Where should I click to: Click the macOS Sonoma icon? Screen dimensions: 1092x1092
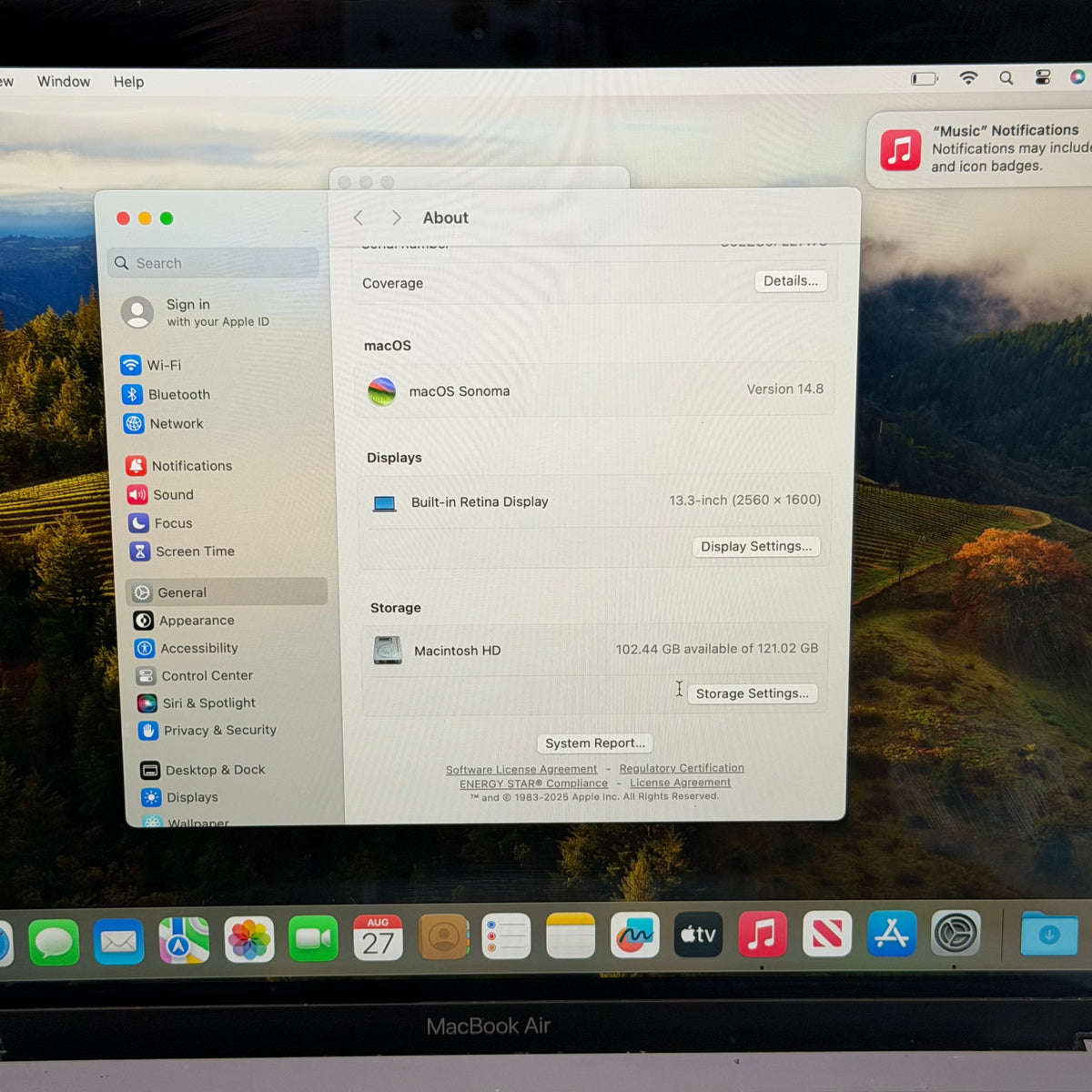(382, 391)
